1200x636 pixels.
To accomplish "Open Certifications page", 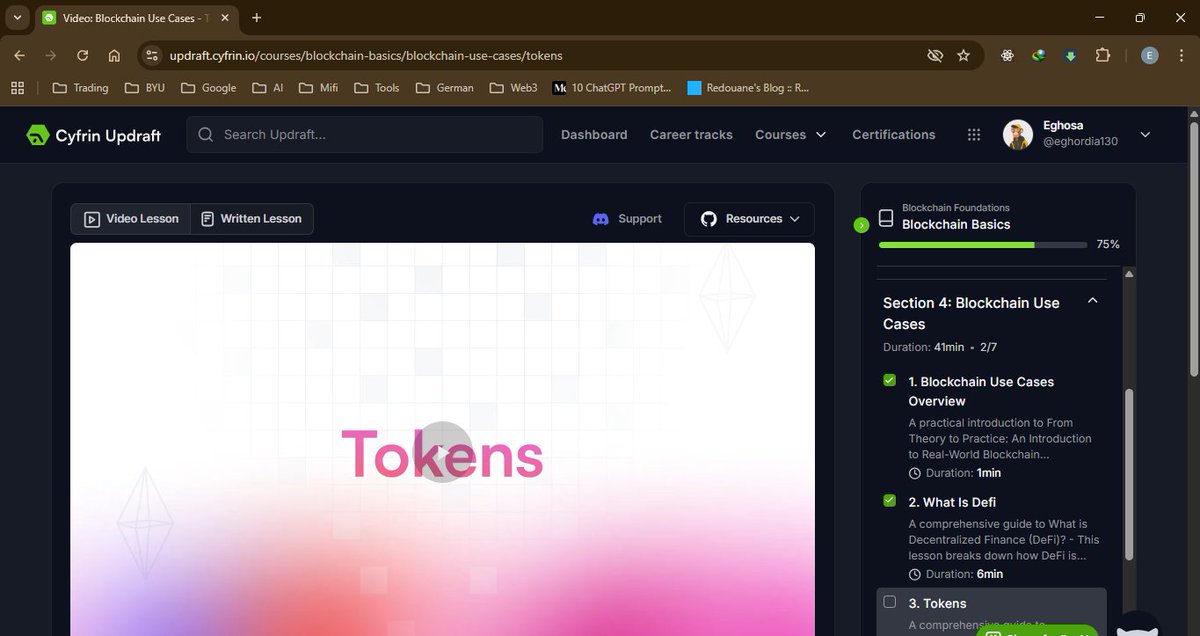I will (894, 135).
